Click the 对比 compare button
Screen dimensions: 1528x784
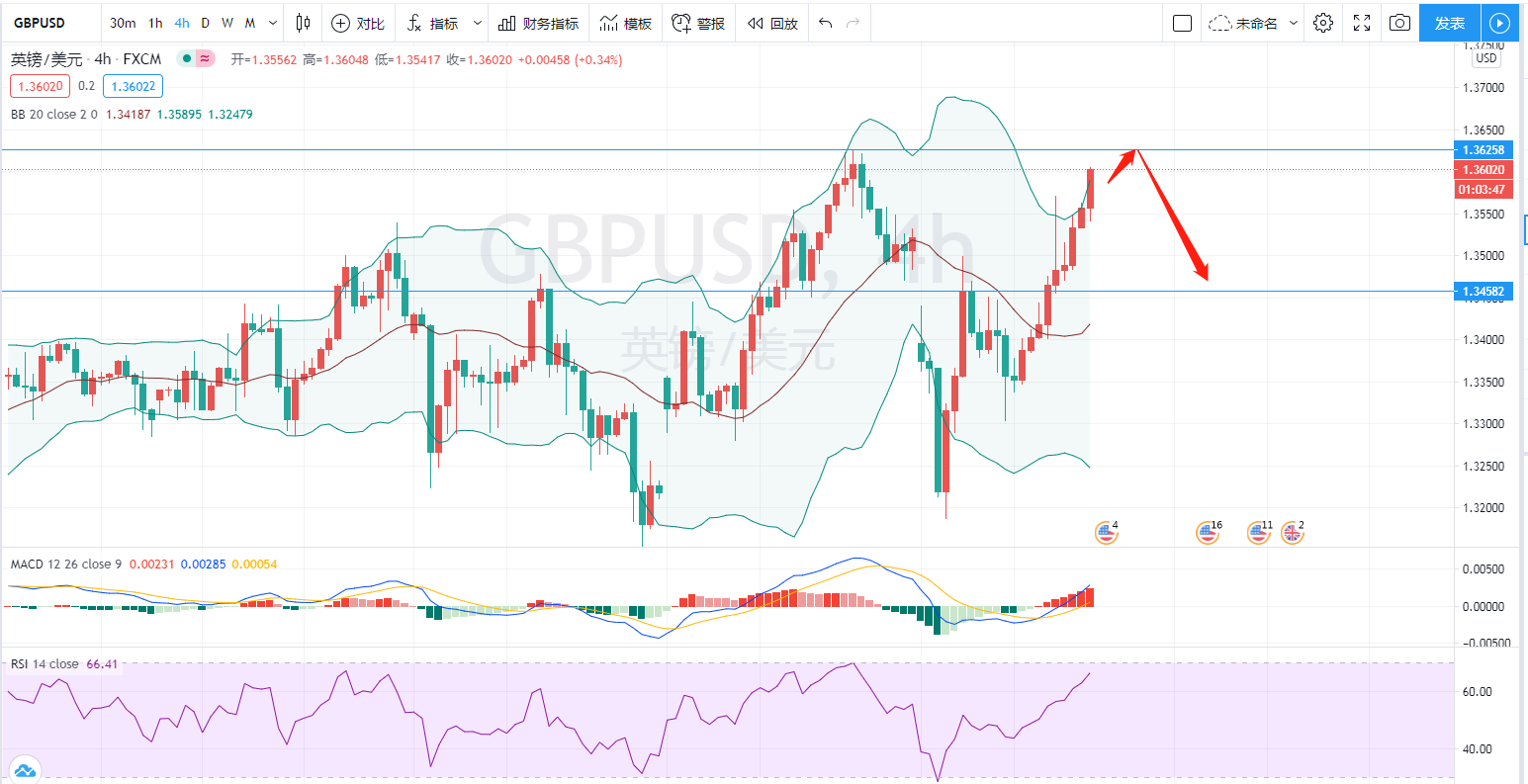click(358, 23)
